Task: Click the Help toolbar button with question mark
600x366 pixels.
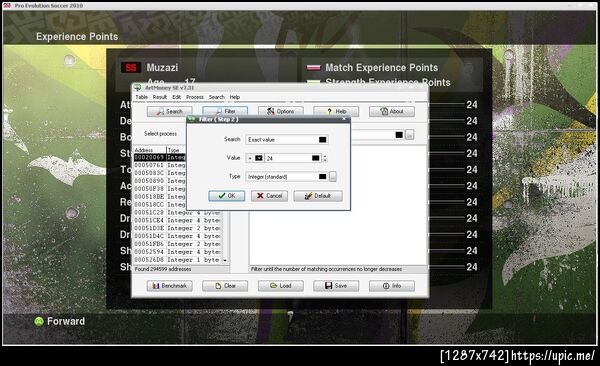Action: coord(336,111)
